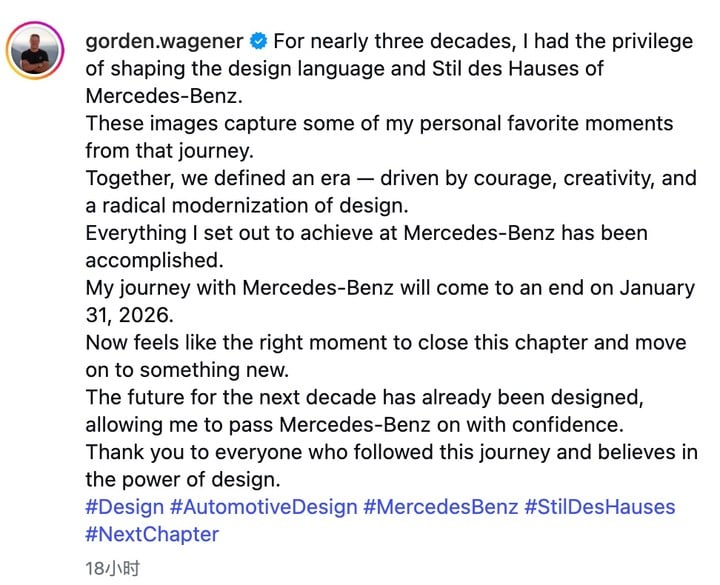Click the word "accomplished."

[150, 261]
